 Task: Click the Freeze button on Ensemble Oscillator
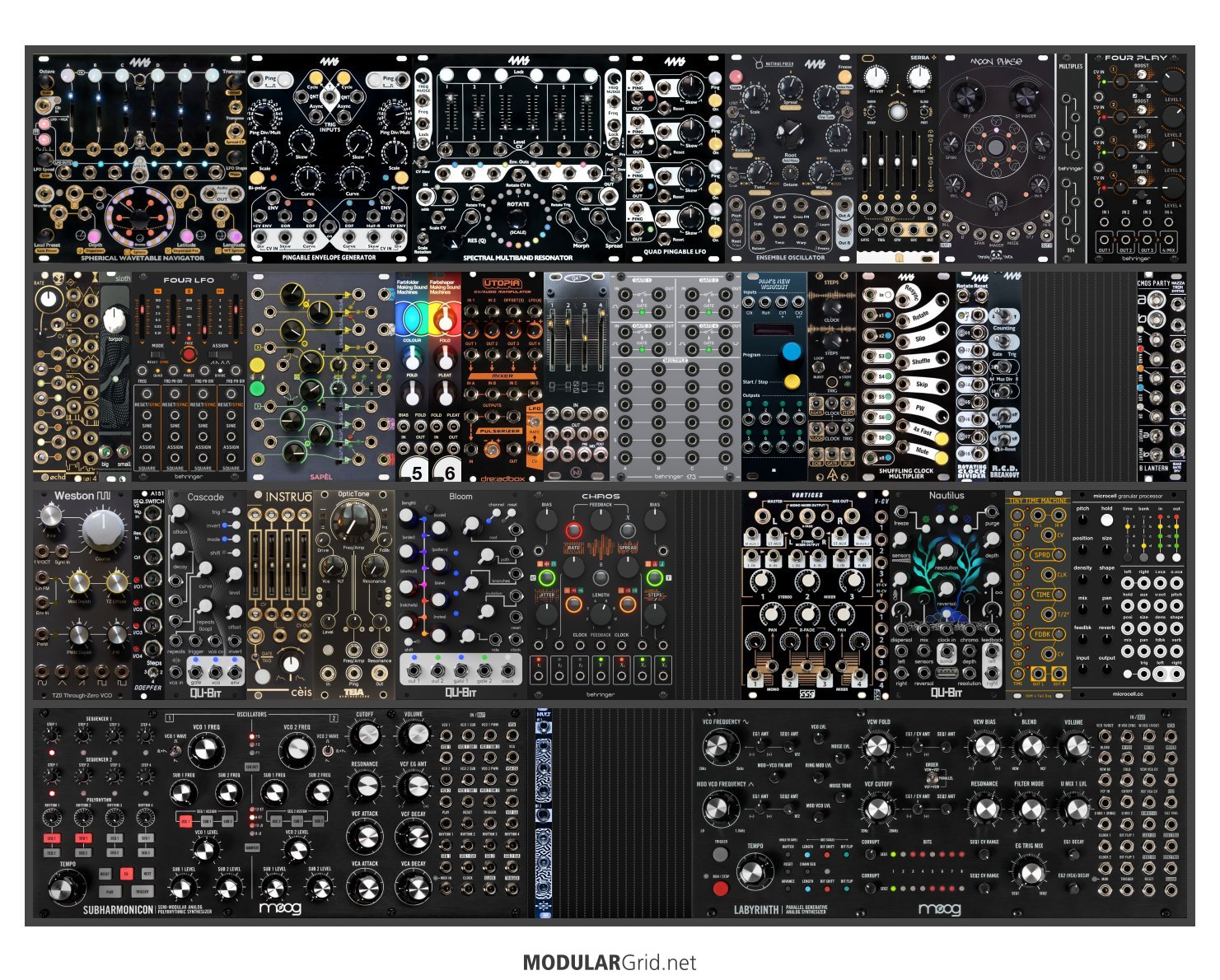click(844, 77)
